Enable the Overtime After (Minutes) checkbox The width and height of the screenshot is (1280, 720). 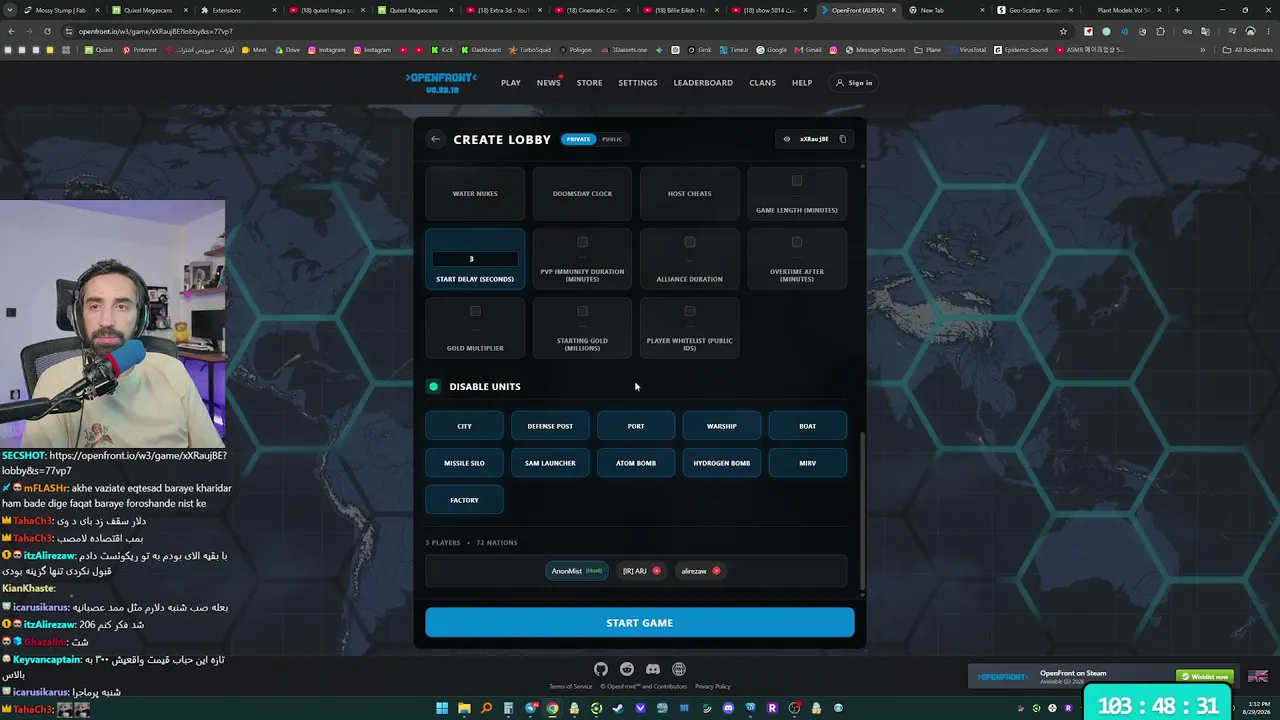coord(797,242)
